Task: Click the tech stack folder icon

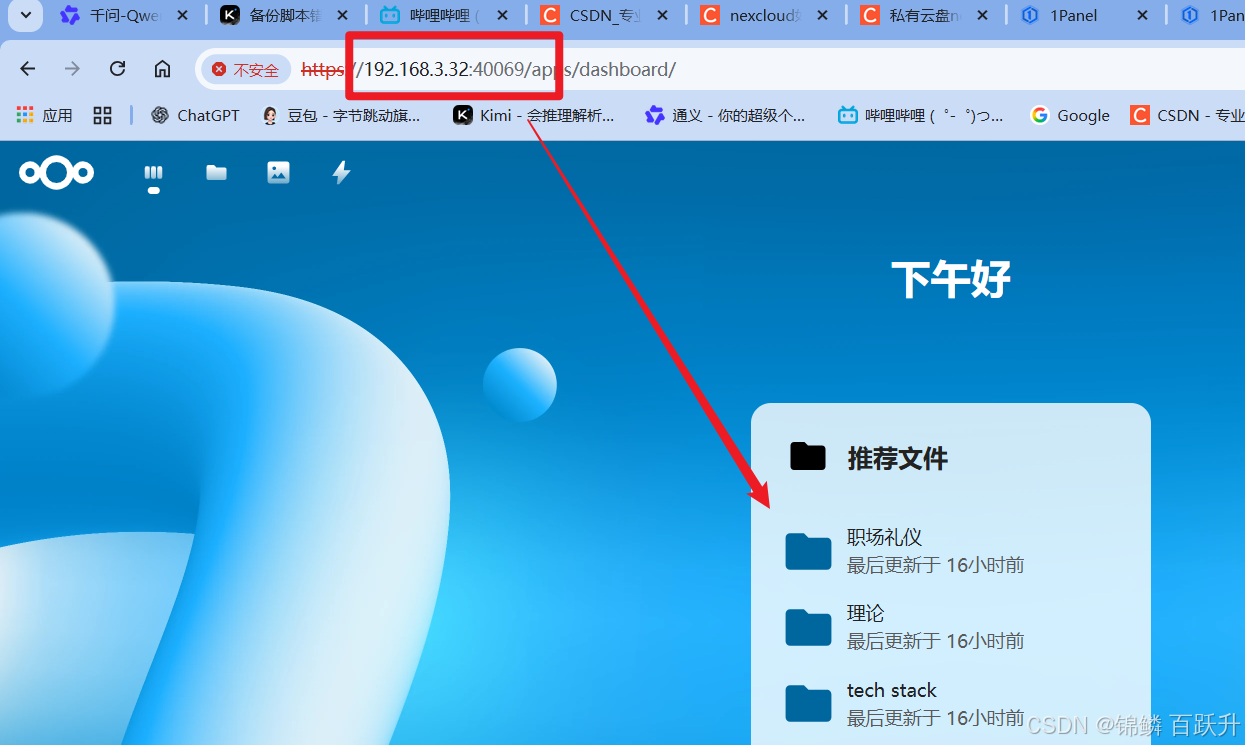Action: coord(808,703)
